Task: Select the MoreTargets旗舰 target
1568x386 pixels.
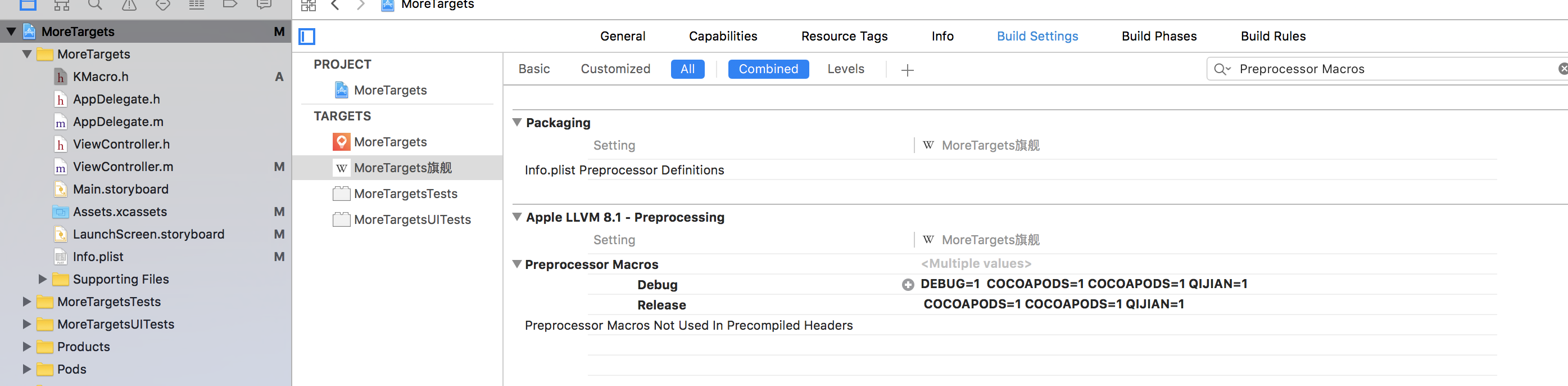Action: tap(397, 168)
